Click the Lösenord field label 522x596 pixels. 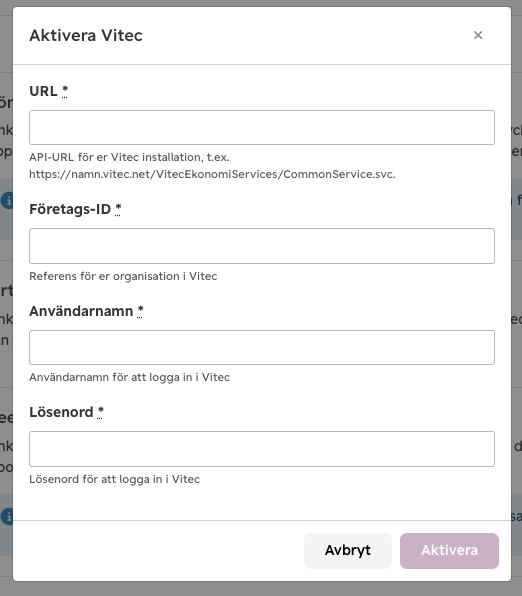coord(61,412)
